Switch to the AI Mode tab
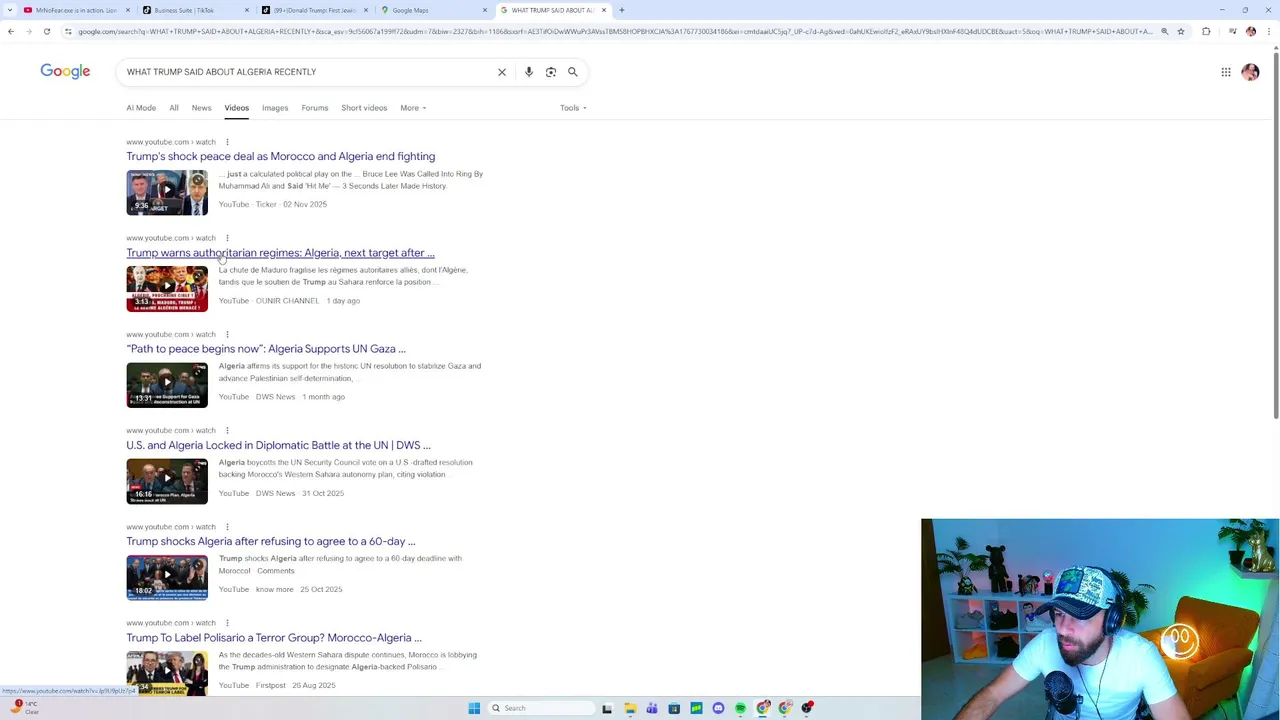Viewport: 1280px width, 720px height. (141, 108)
